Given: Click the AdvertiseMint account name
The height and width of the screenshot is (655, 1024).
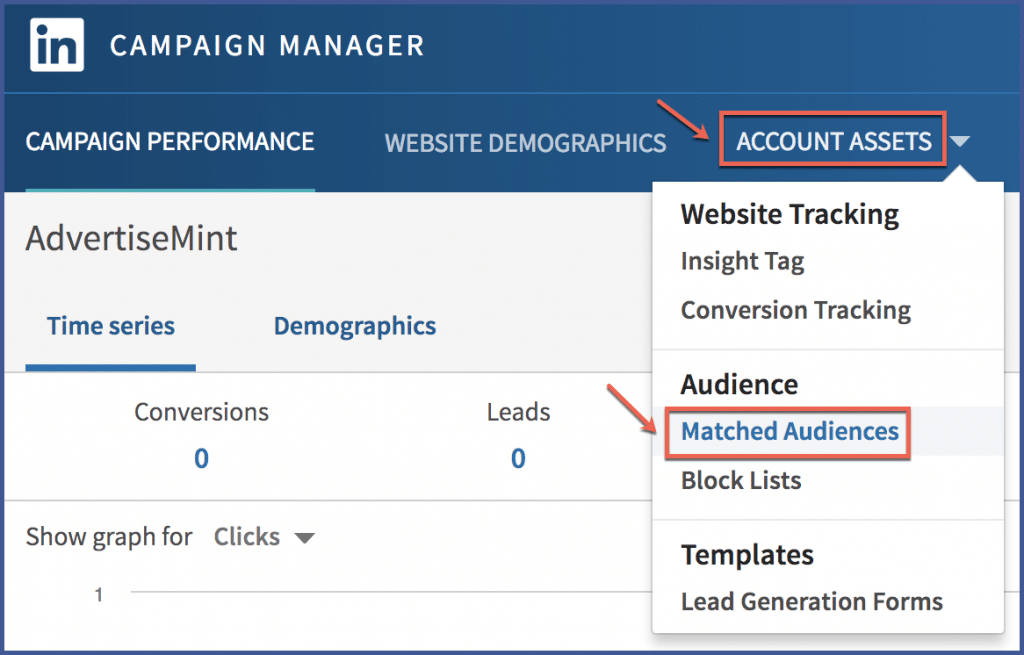Looking at the screenshot, I should (x=131, y=238).
